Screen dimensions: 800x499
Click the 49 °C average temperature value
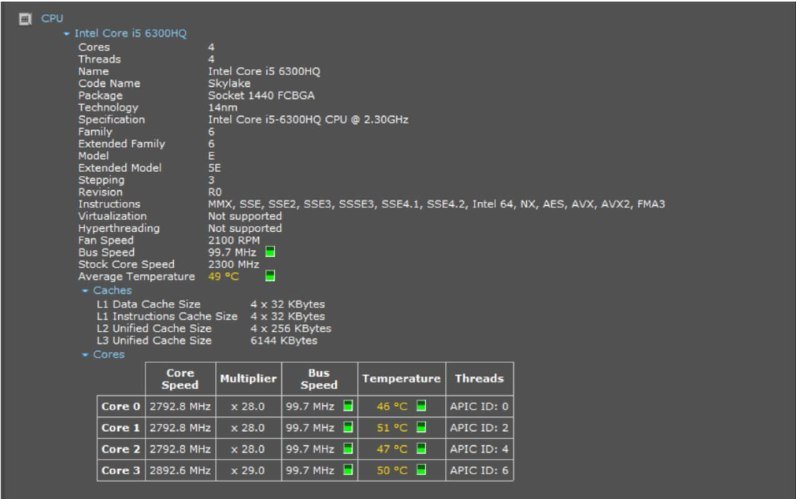point(223,277)
